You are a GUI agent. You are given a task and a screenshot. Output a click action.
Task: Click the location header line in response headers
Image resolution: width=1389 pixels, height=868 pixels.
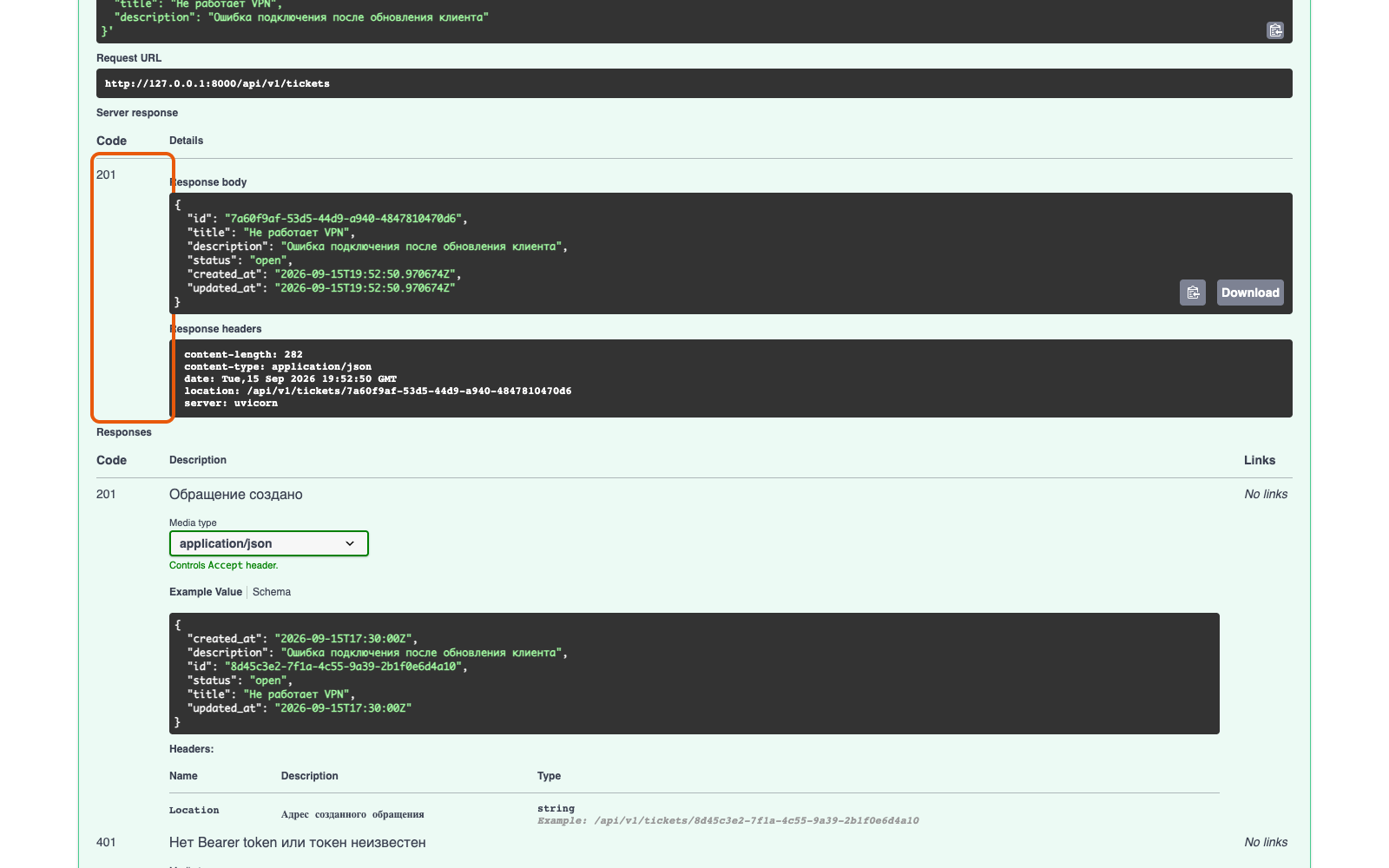[x=378, y=391]
